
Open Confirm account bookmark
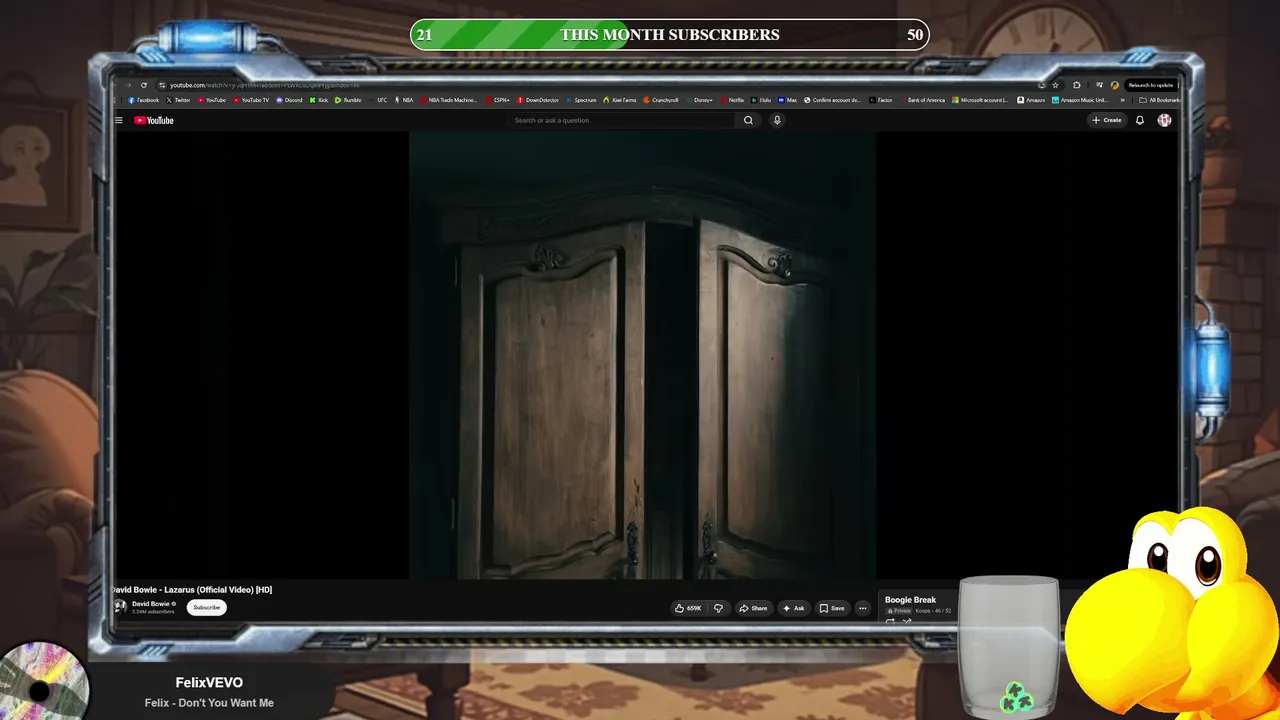pyautogui.click(x=832, y=100)
